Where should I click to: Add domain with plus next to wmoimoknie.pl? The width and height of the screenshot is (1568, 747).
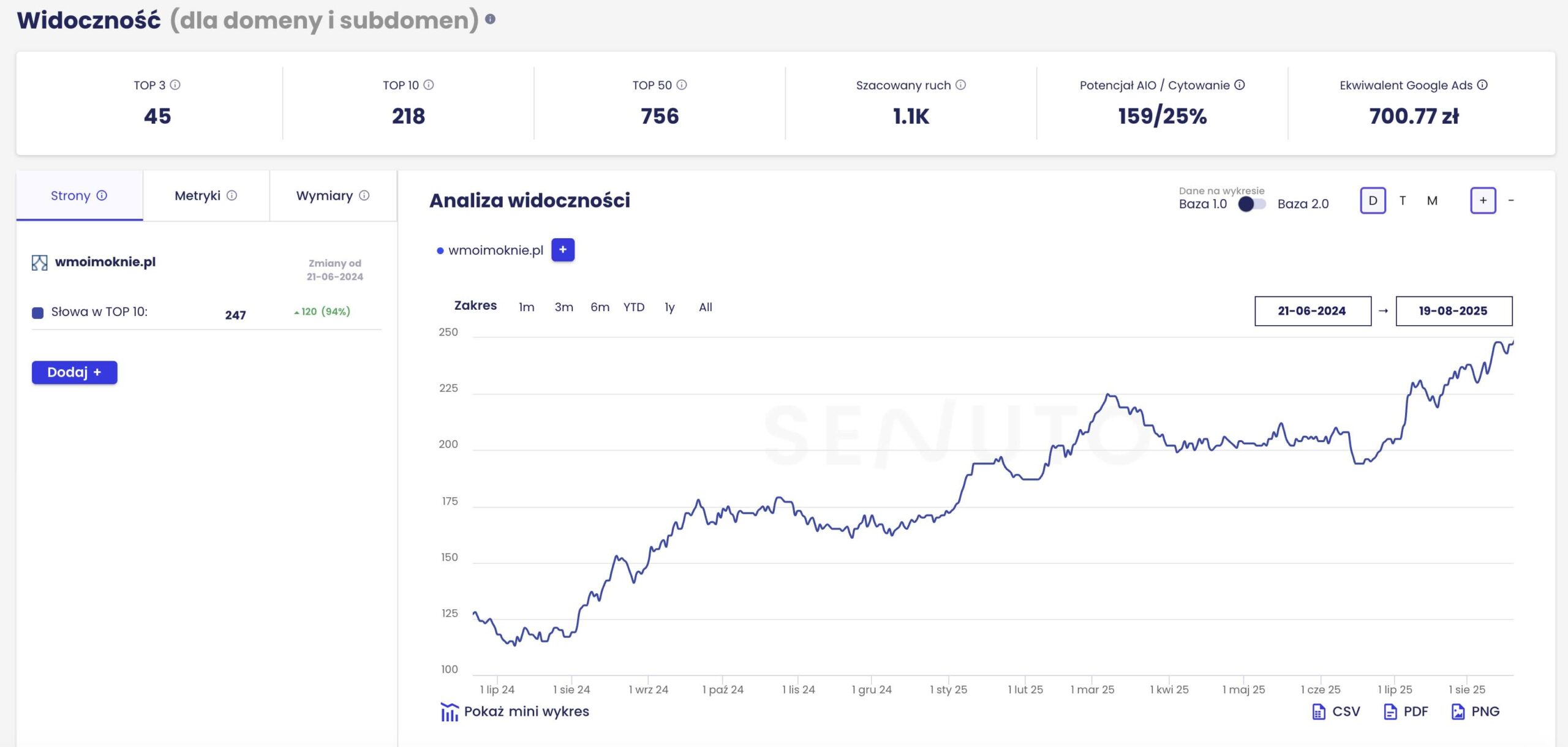(x=562, y=250)
